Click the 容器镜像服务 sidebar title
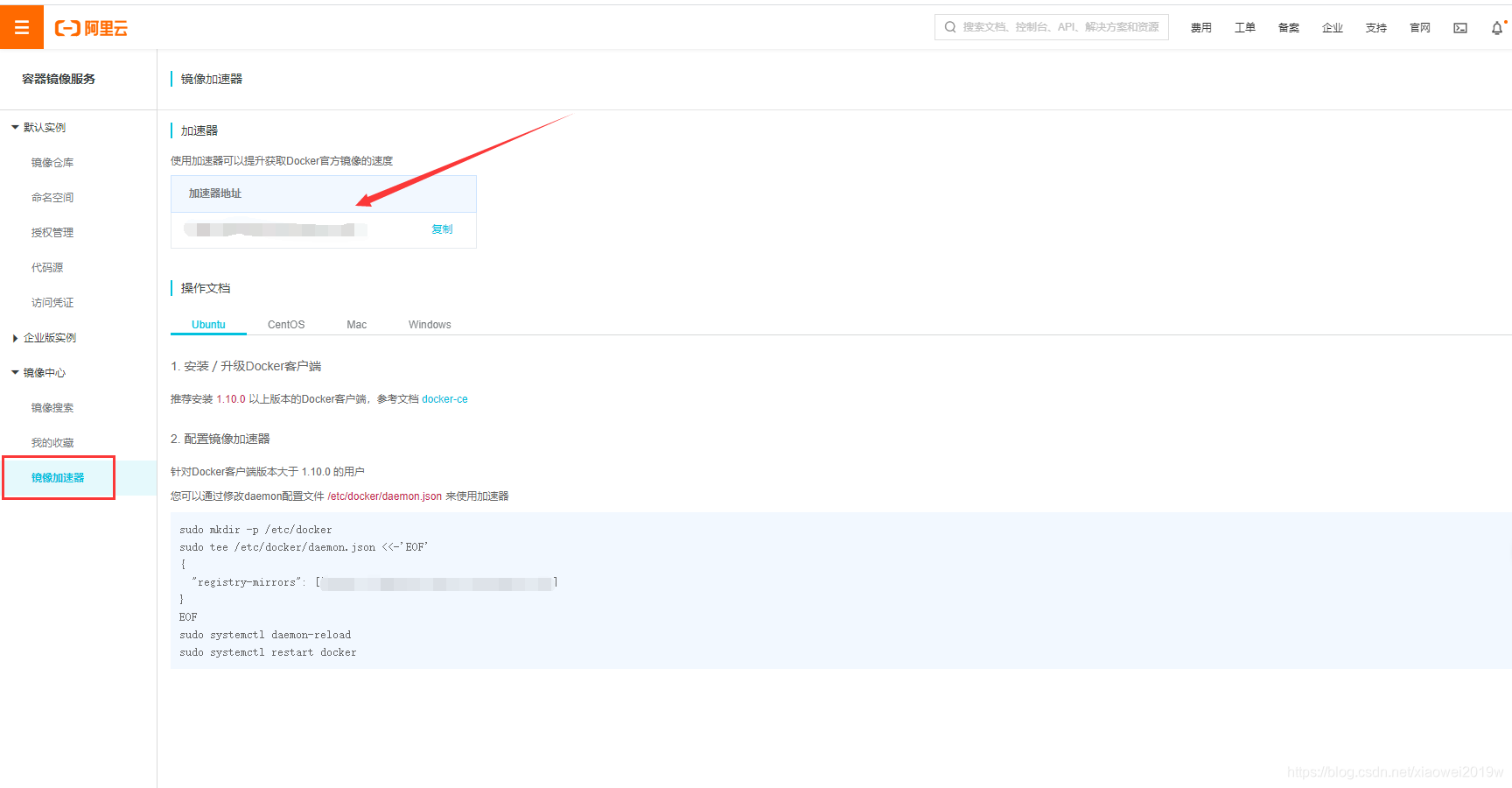This screenshot has height=788, width=1512. [59, 79]
